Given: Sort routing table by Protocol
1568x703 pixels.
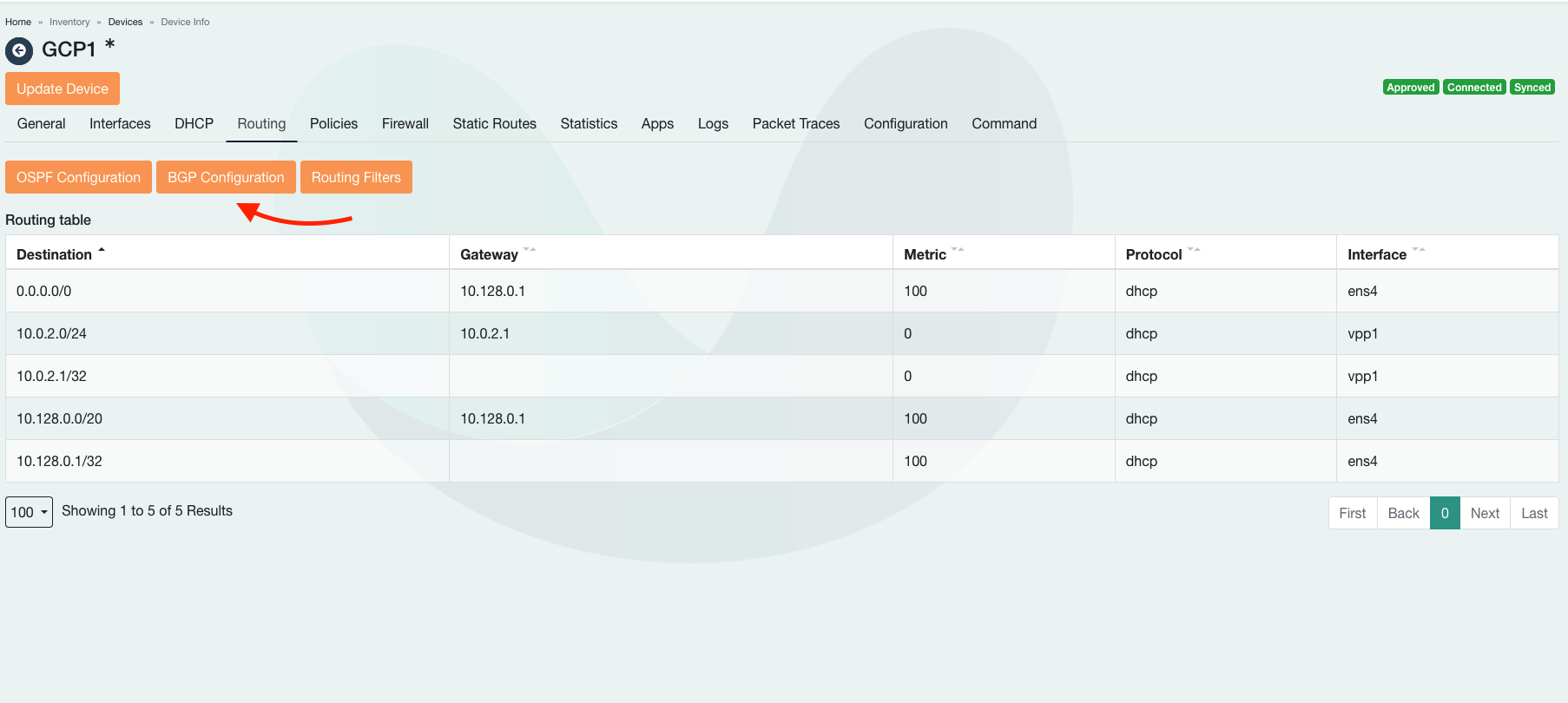Looking at the screenshot, I should click(1153, 254).
